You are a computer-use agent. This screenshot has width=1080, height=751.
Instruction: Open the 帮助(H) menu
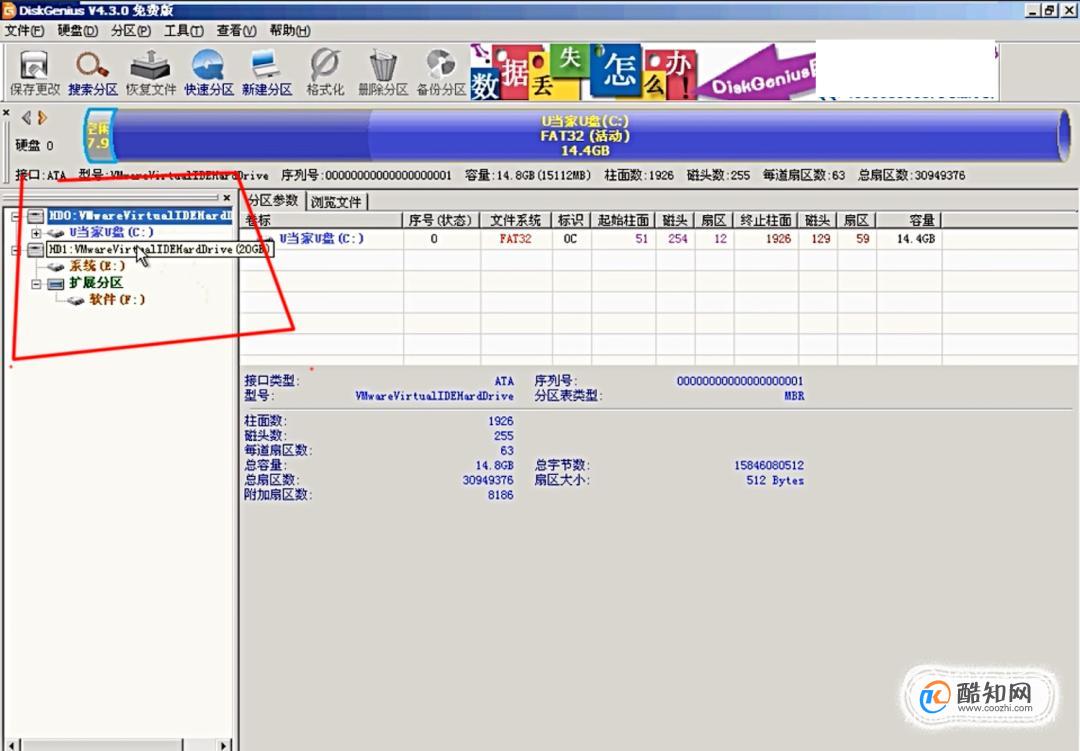click(289, 30)
